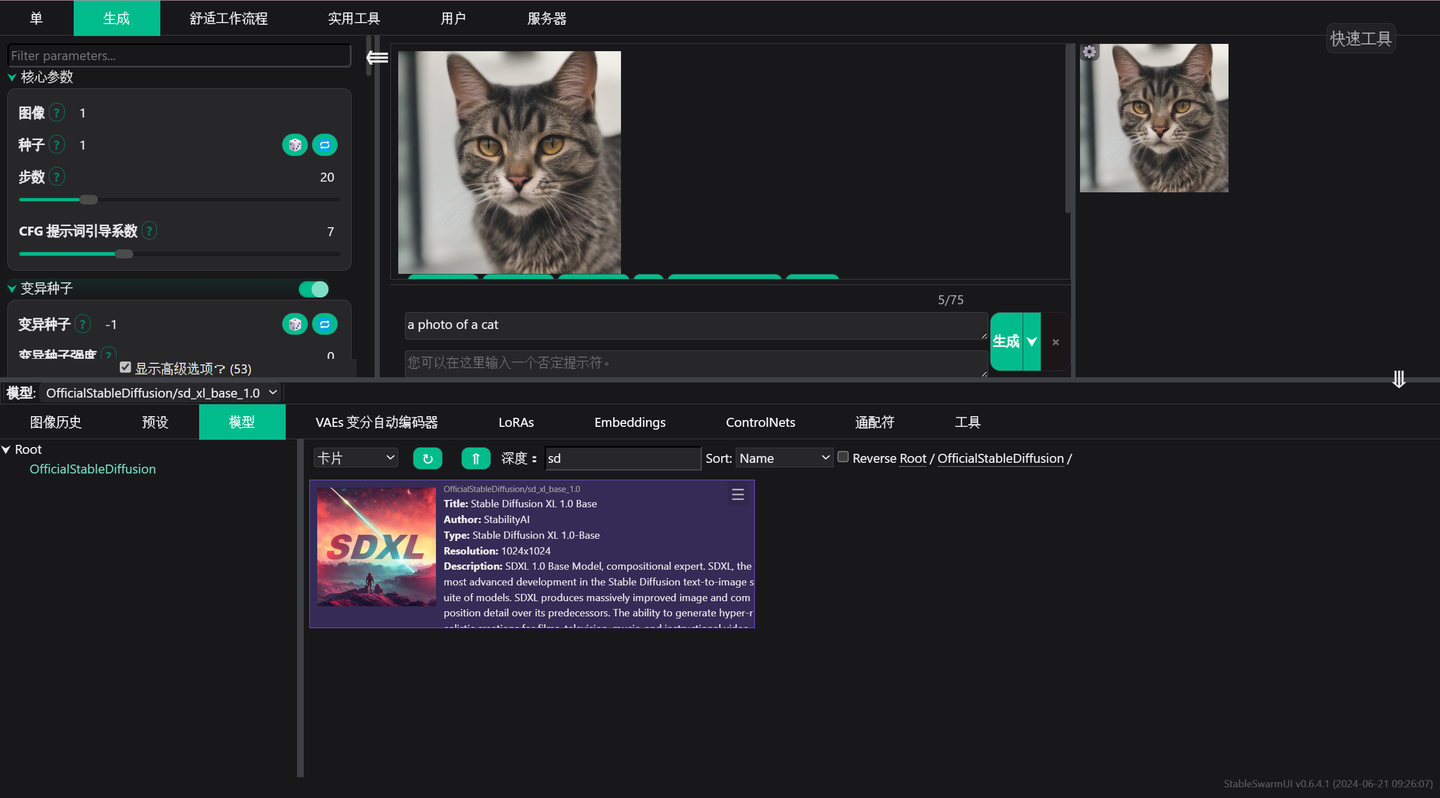The width and height of the screenshot is (1440, 798).
Task: Switch to the LoRAs tab
Action: (516, 422)
